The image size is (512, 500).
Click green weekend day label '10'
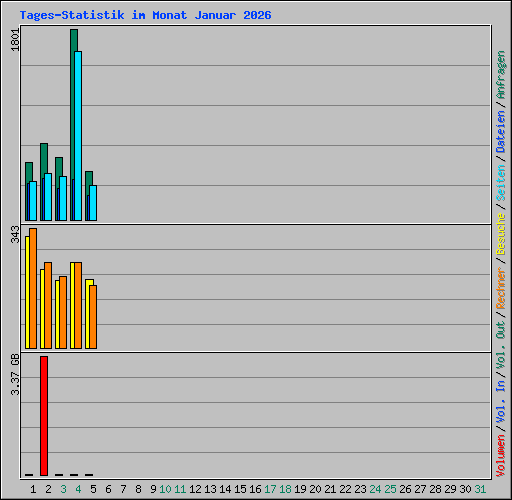point(165,489)
